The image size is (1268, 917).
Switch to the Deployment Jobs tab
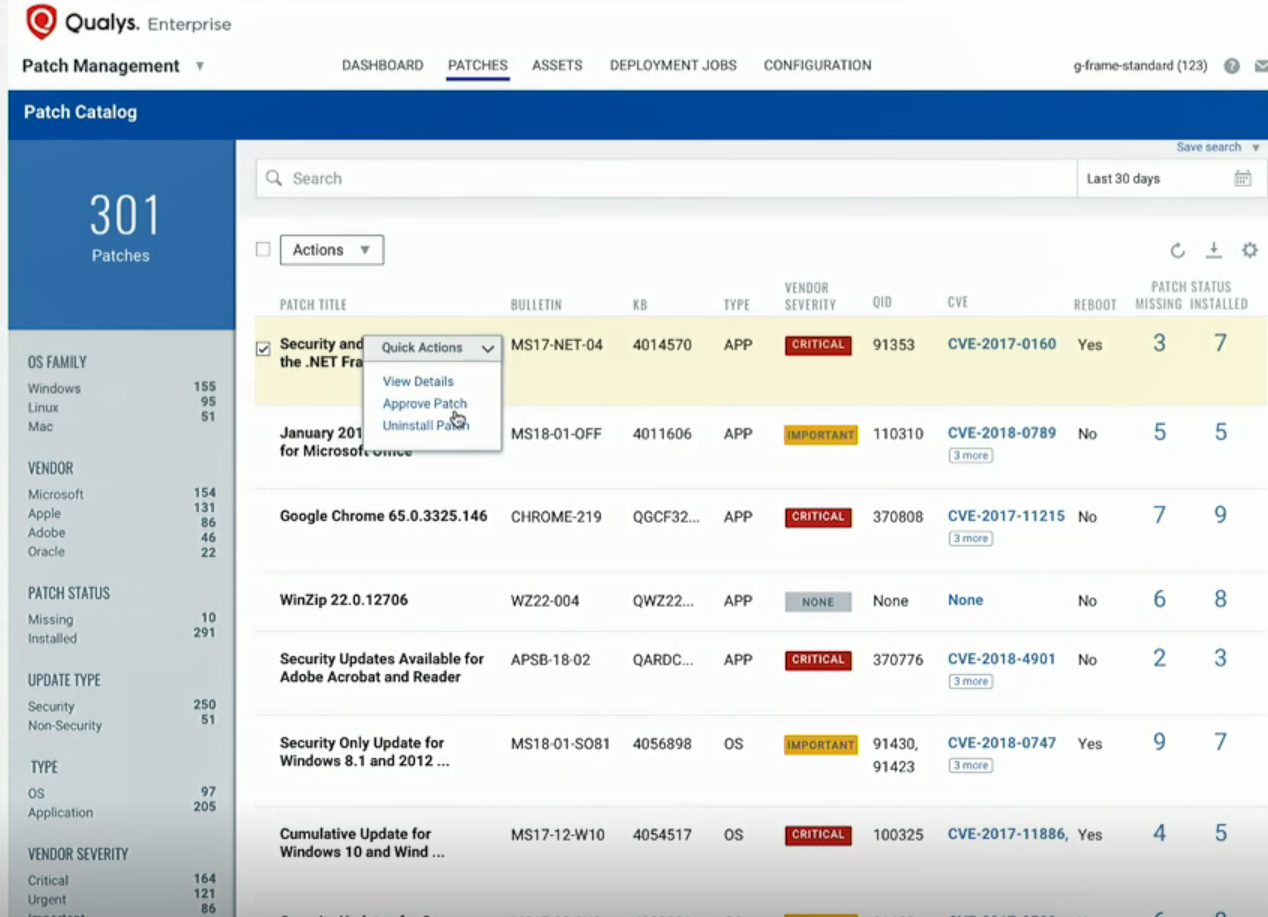[673, 65]
